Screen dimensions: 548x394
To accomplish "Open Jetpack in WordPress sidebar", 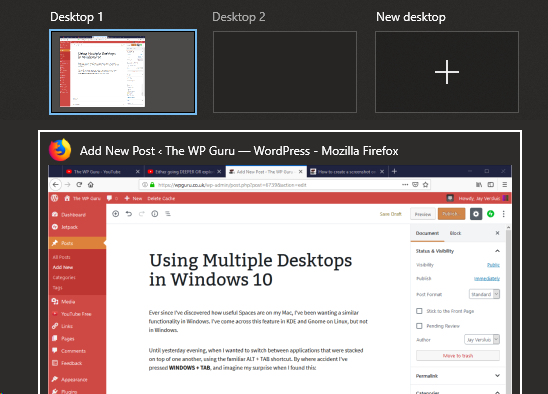I will [x=69, y=227].
